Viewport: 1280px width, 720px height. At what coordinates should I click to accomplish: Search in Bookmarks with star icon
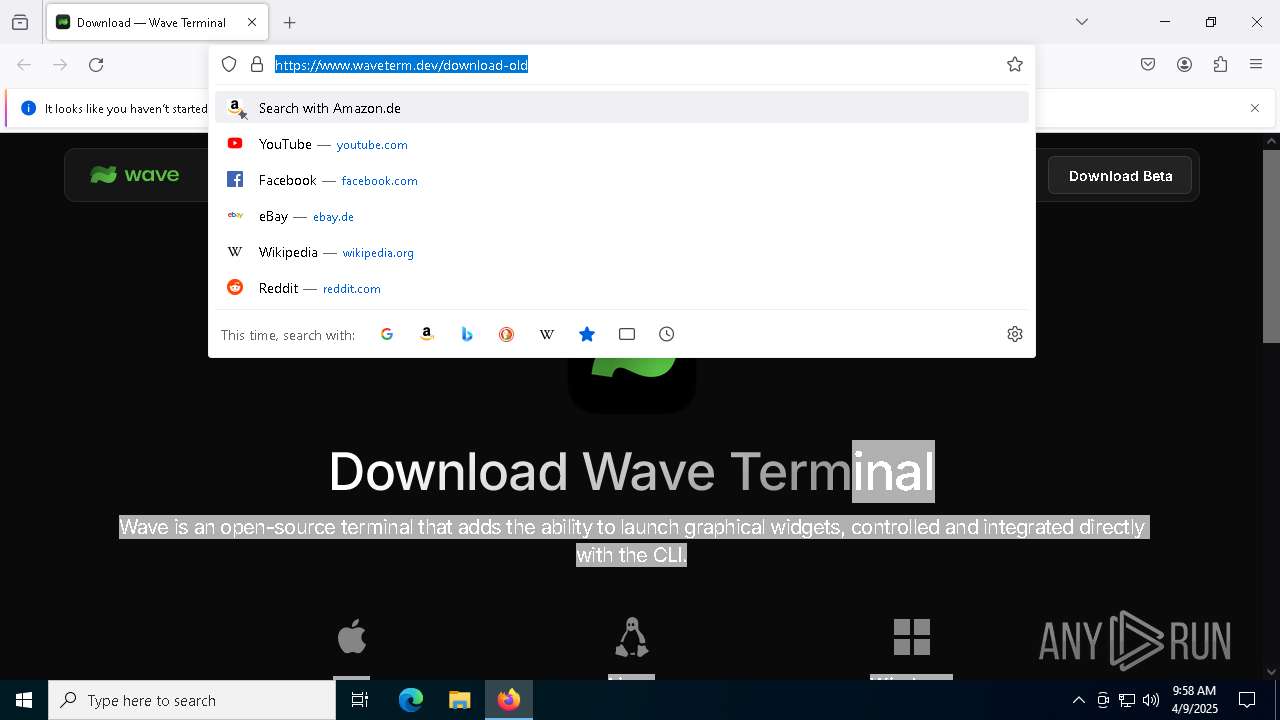pos(587,334)
